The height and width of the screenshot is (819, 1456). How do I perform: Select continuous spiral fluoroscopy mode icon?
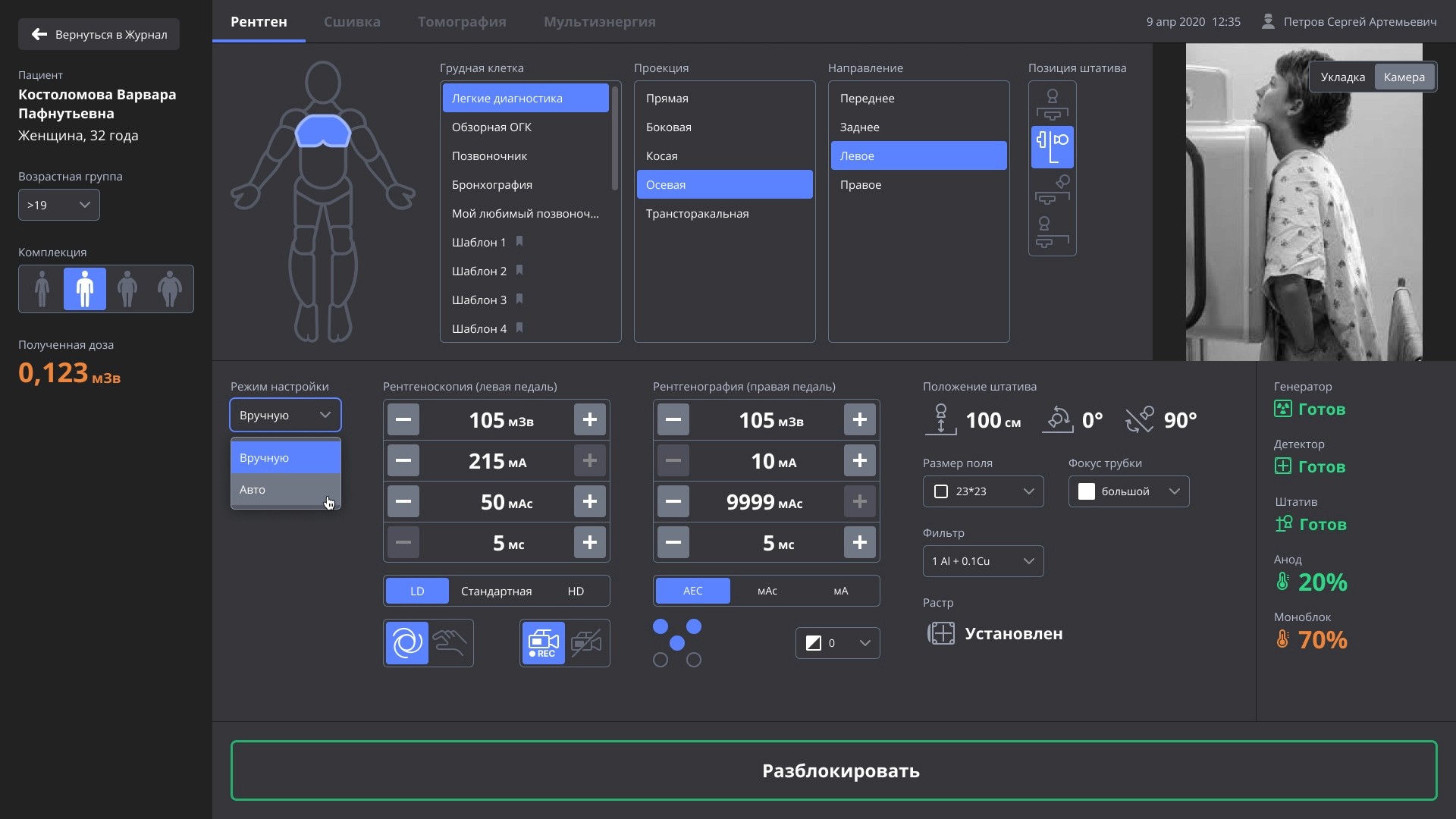407,643
